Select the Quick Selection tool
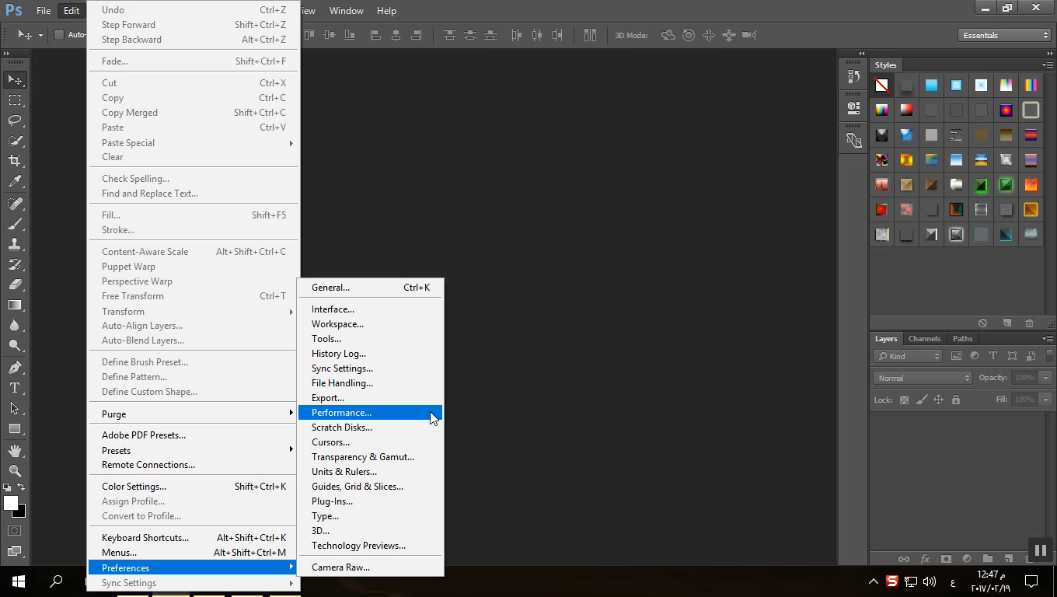This screenshot has width=1057, height=597. (15, 141)
